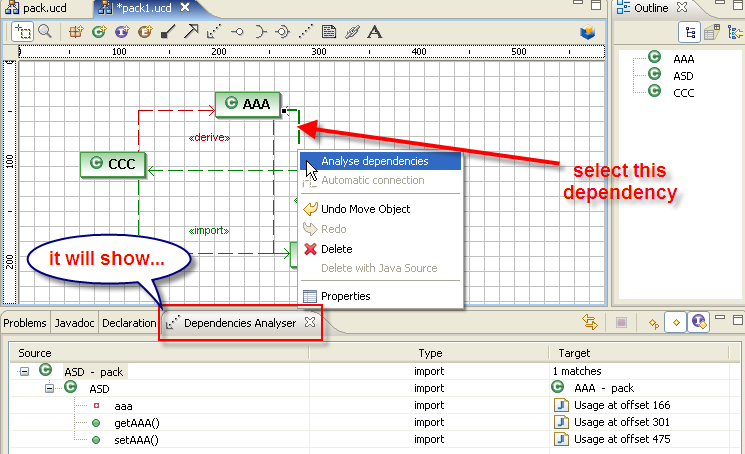745x454 pixels.
Task: Switch to the Problems tab
Action: 24,323
